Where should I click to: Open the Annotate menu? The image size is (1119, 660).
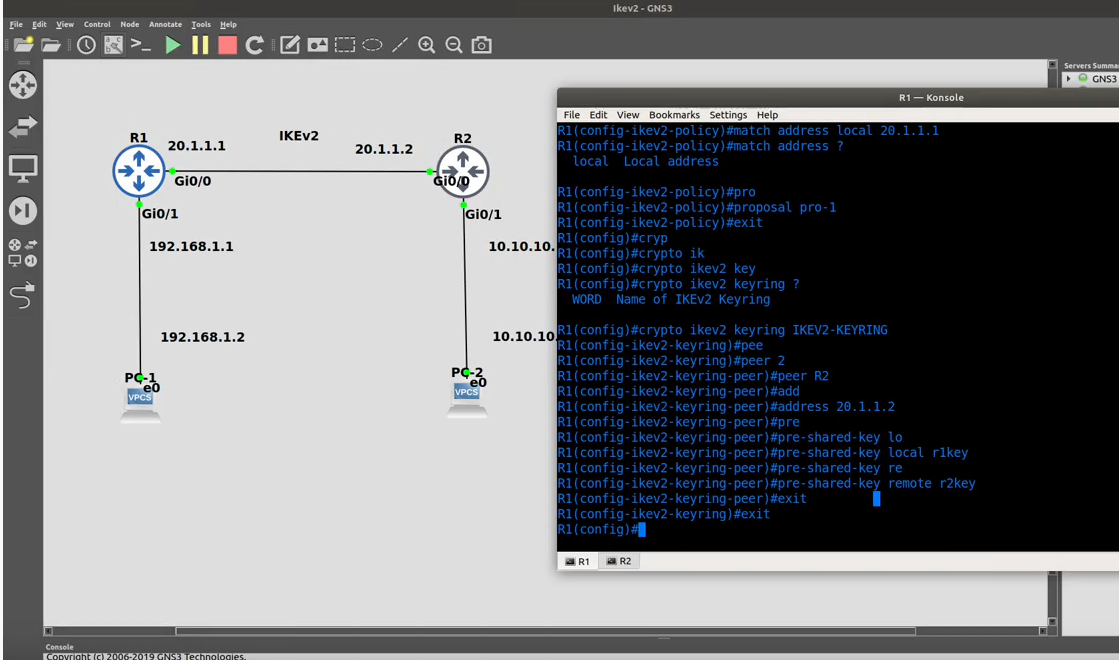[x=165, y=24]
